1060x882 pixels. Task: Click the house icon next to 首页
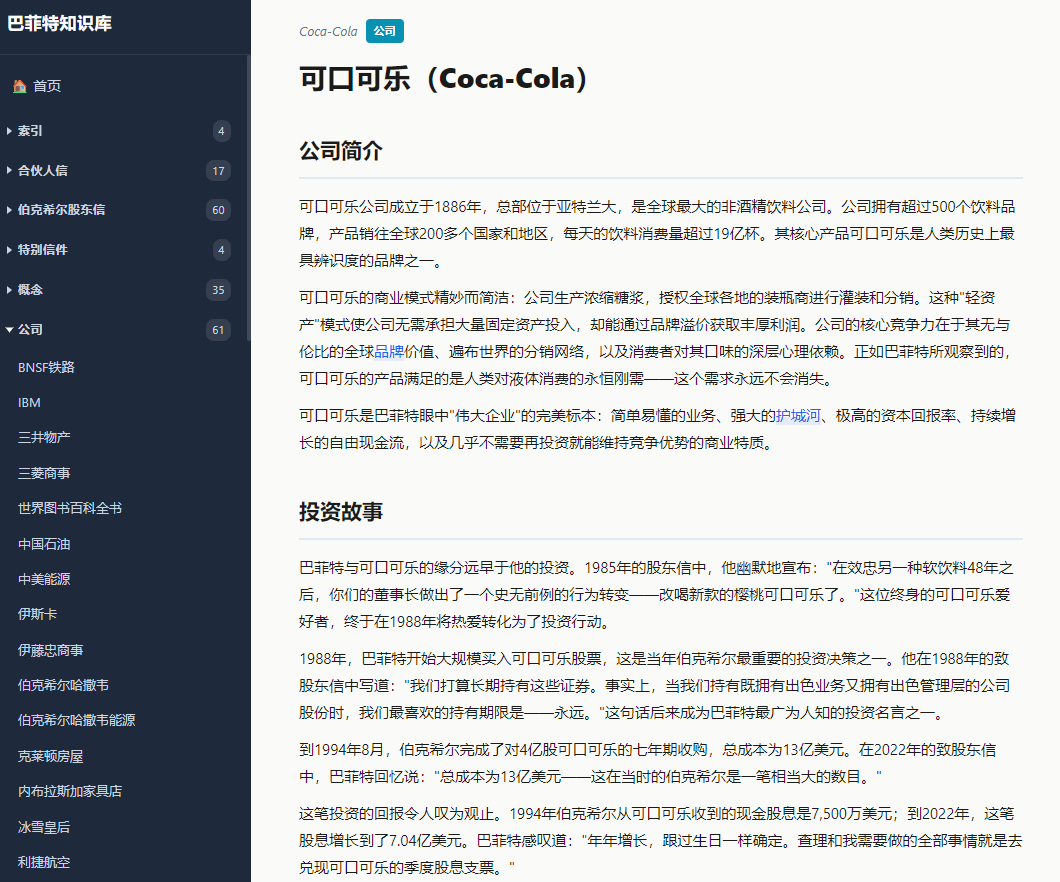click(x=20, y=86)
